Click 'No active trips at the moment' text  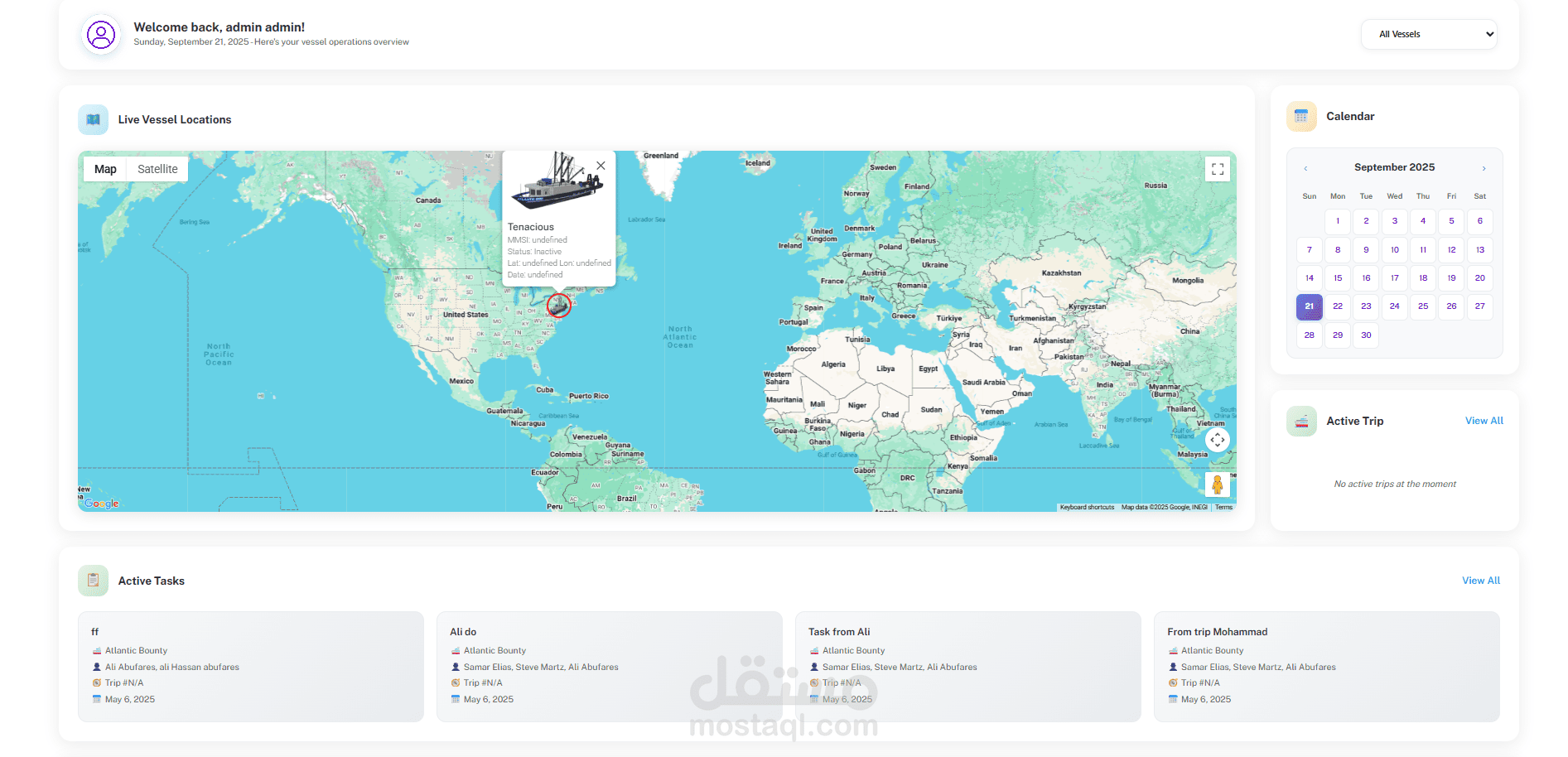coord(1395,485)
